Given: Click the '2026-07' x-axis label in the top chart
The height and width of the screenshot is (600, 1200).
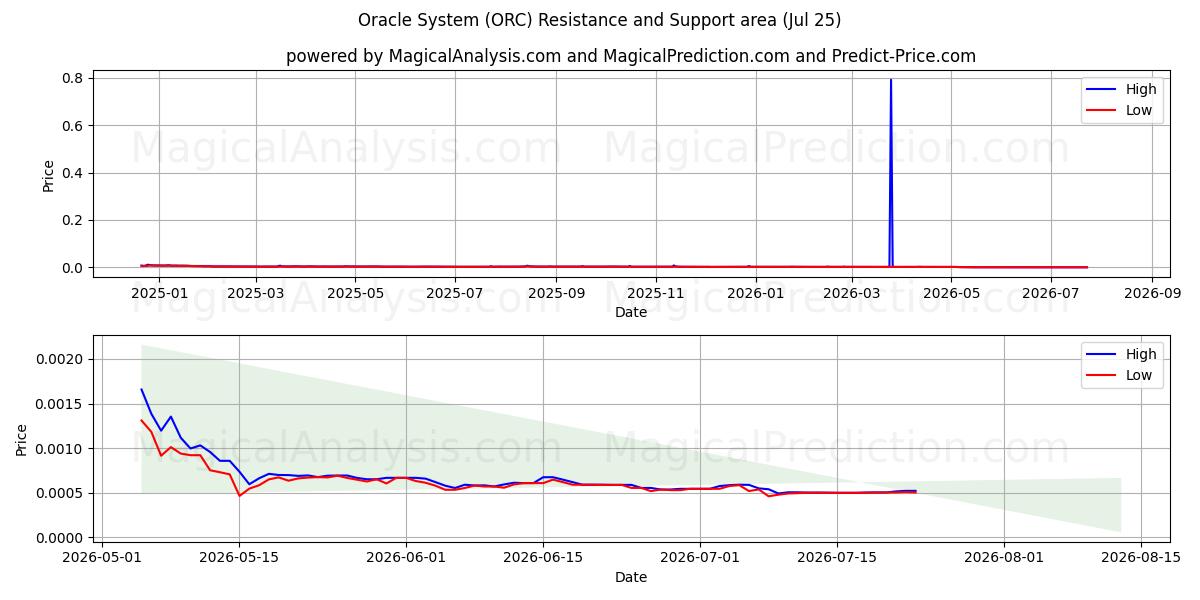Looking at the screenshot, I should (1052, 293).
